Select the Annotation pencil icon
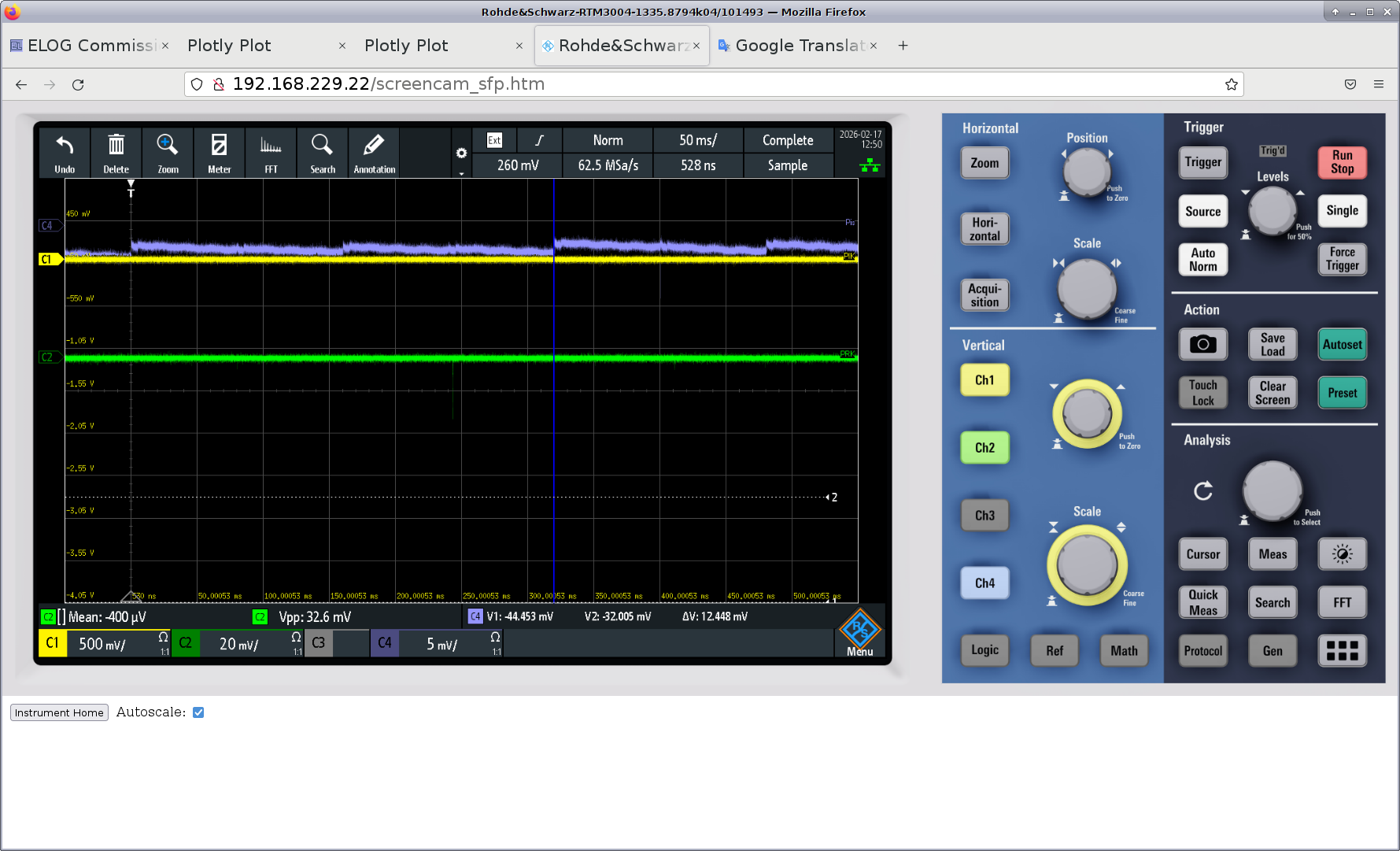 pos(374,153)
